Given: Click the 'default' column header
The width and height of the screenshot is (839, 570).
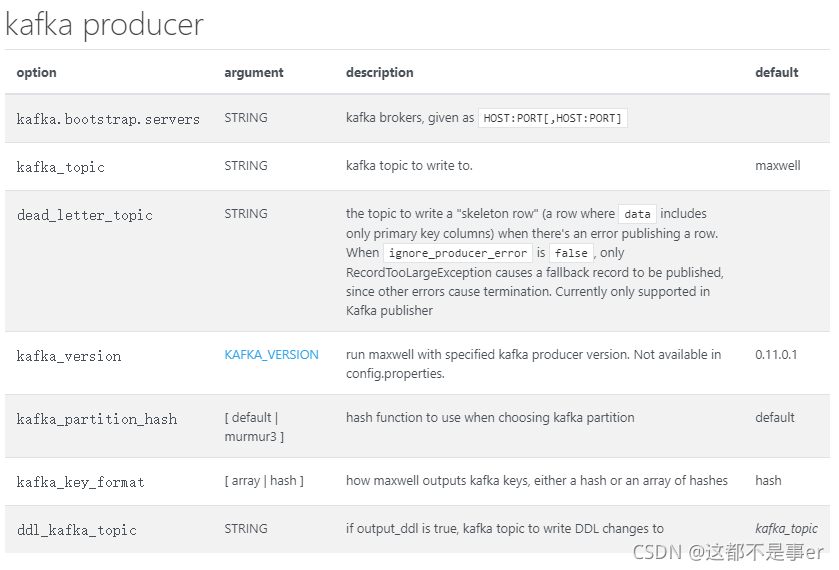Looking at the screenshot, I should [x=776, y=72].
